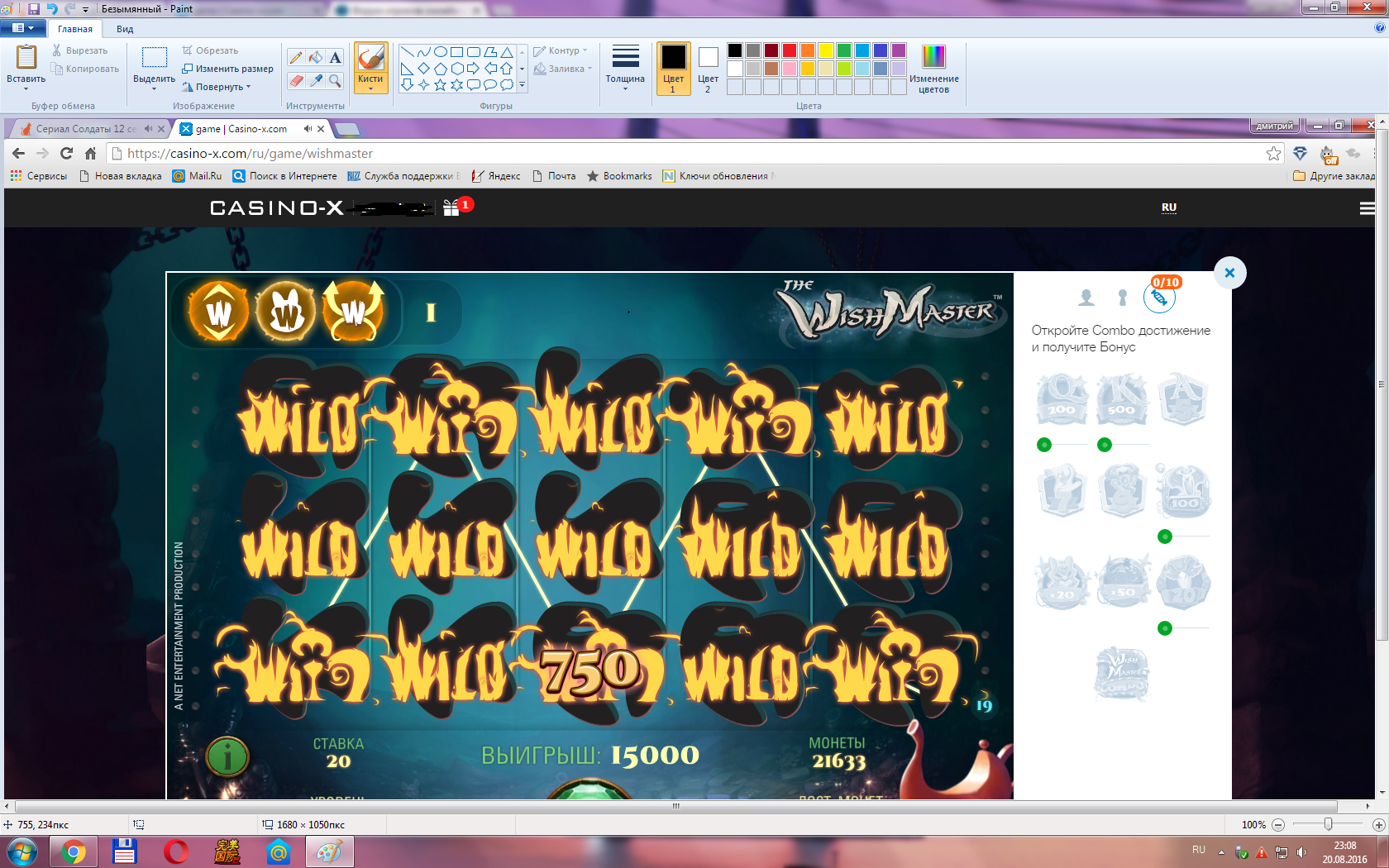The width and height of the screenshot is (1389, 868).
Task: Select the Цвет 2 background color box
Action: (708, 69)
